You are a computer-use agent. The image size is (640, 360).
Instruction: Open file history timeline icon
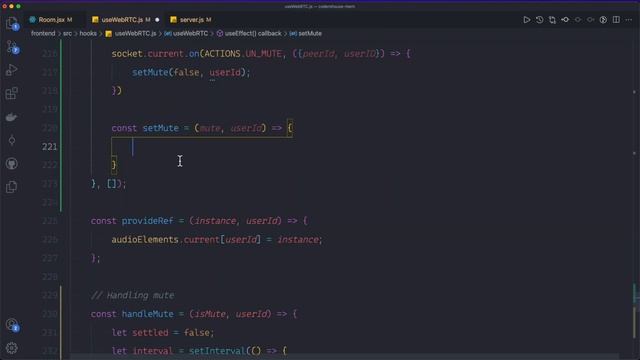pos(540,20)
